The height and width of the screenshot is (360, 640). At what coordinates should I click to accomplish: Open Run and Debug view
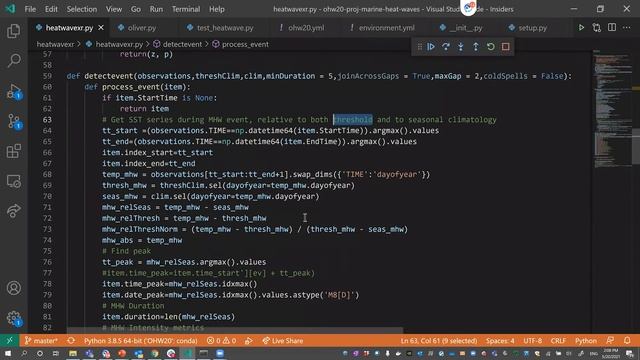point(13,91)
